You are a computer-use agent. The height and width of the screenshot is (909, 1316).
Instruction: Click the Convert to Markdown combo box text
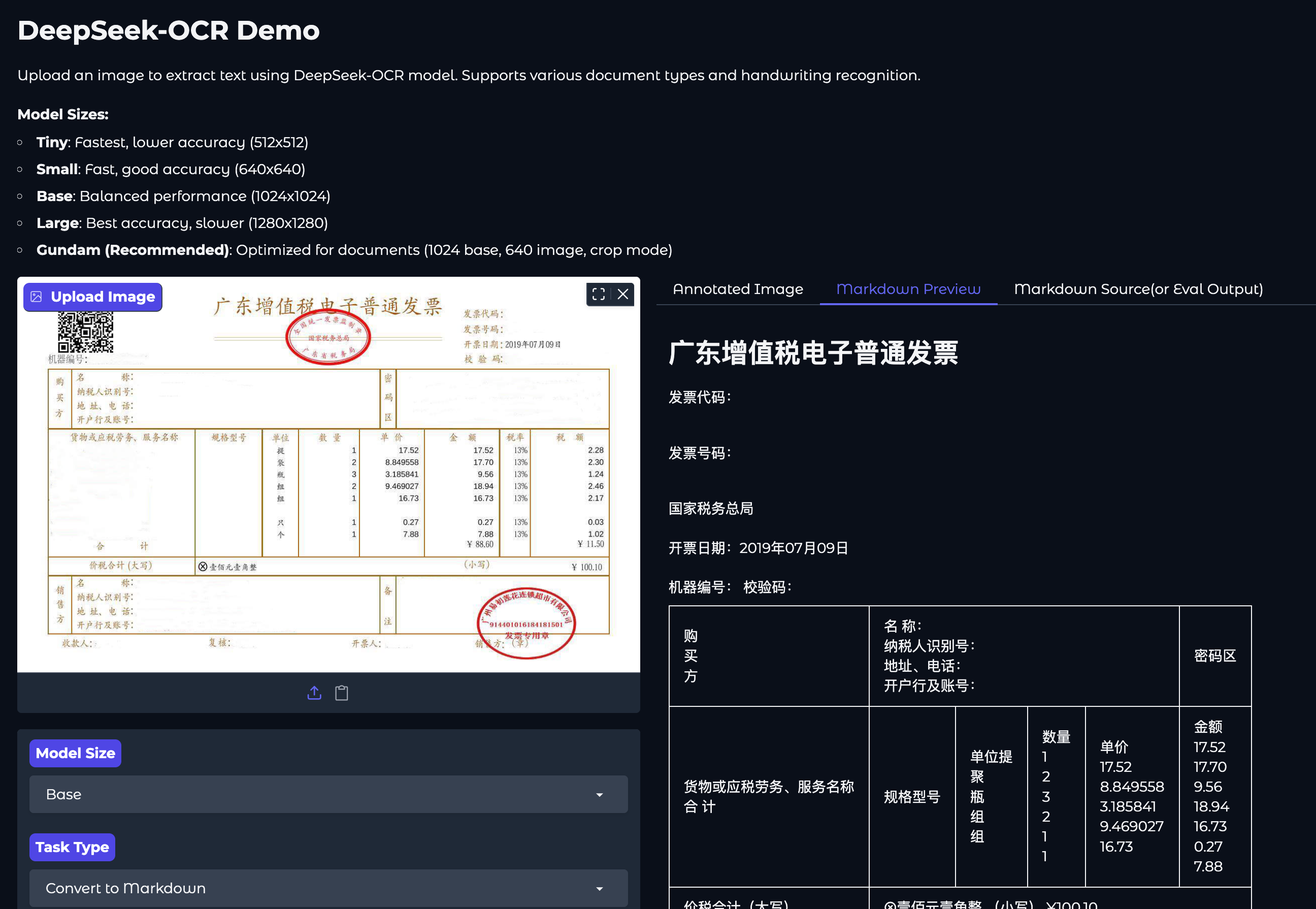coord(126,888)
